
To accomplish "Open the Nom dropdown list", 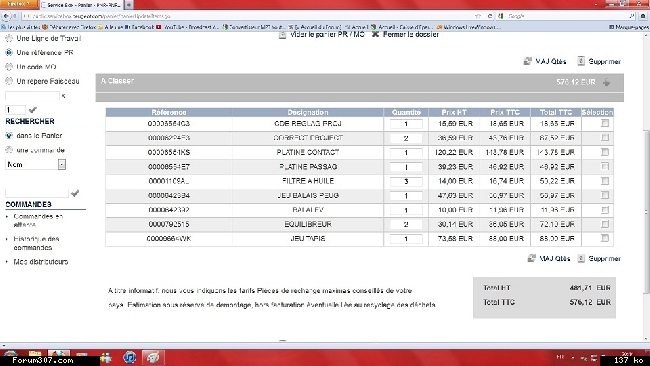I will tap(61, 165).
